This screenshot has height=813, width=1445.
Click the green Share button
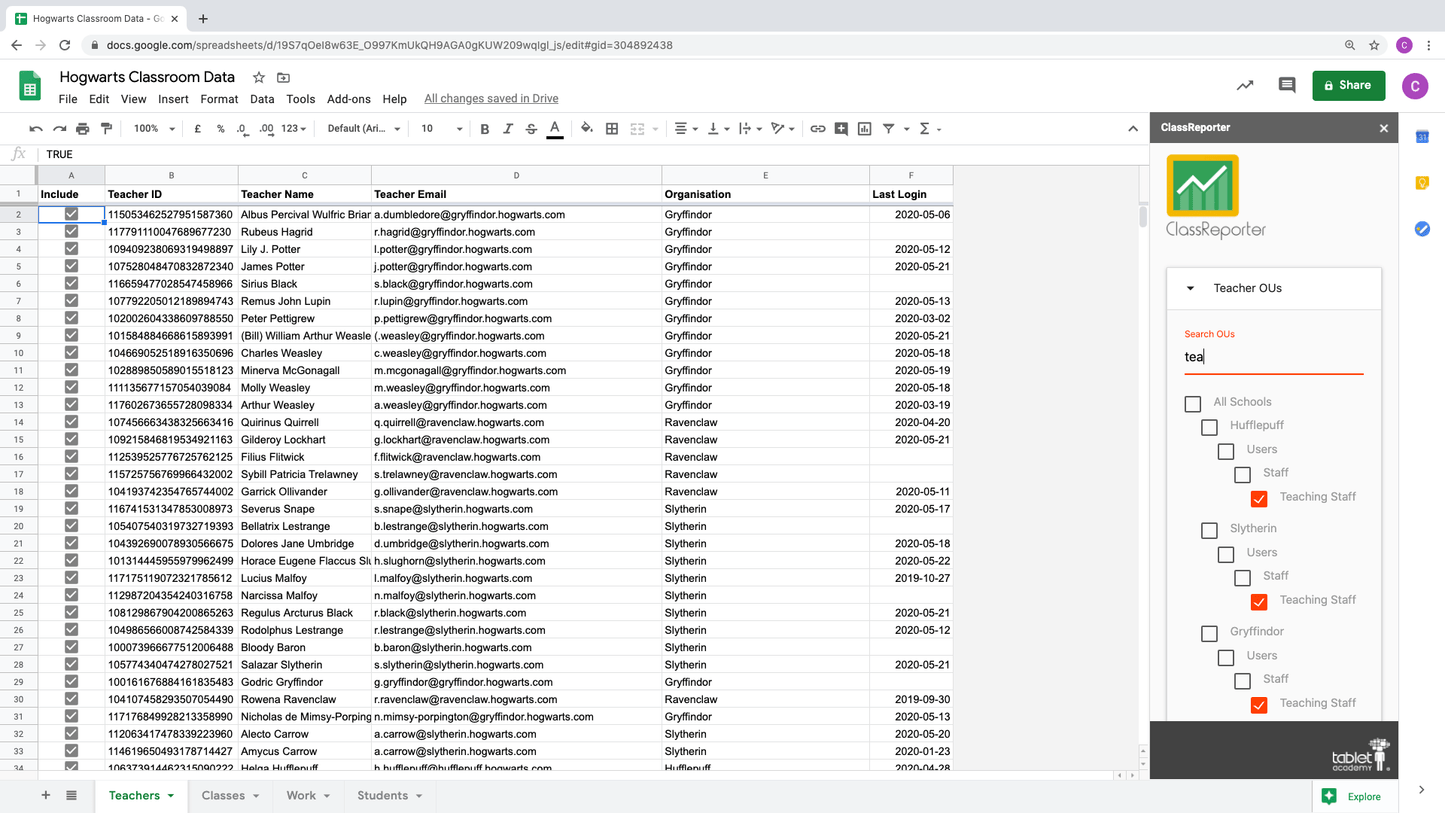1348,86
